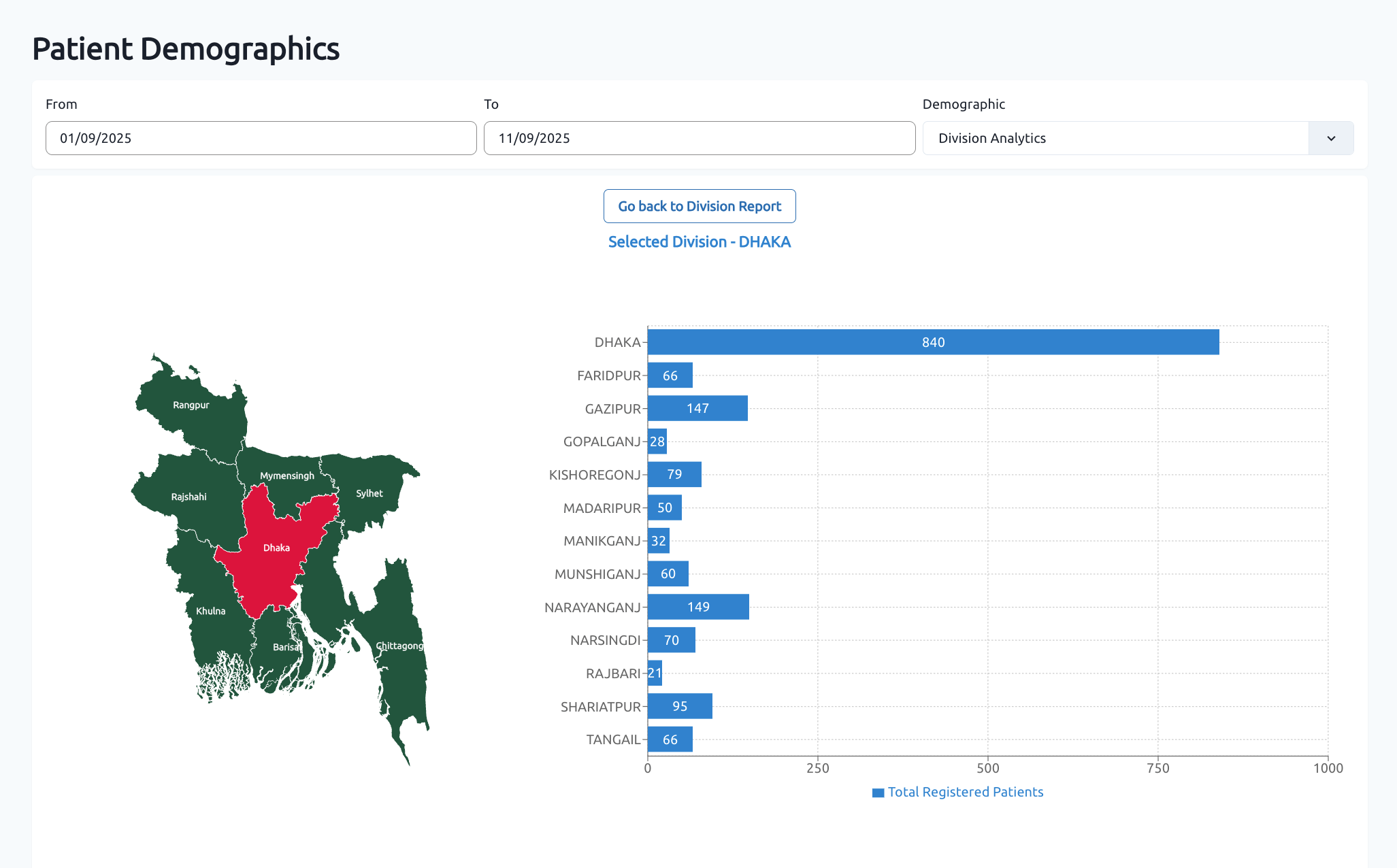
Task: Click the NARAYANGANJ bar in the chart
Action: pos(698,607)
